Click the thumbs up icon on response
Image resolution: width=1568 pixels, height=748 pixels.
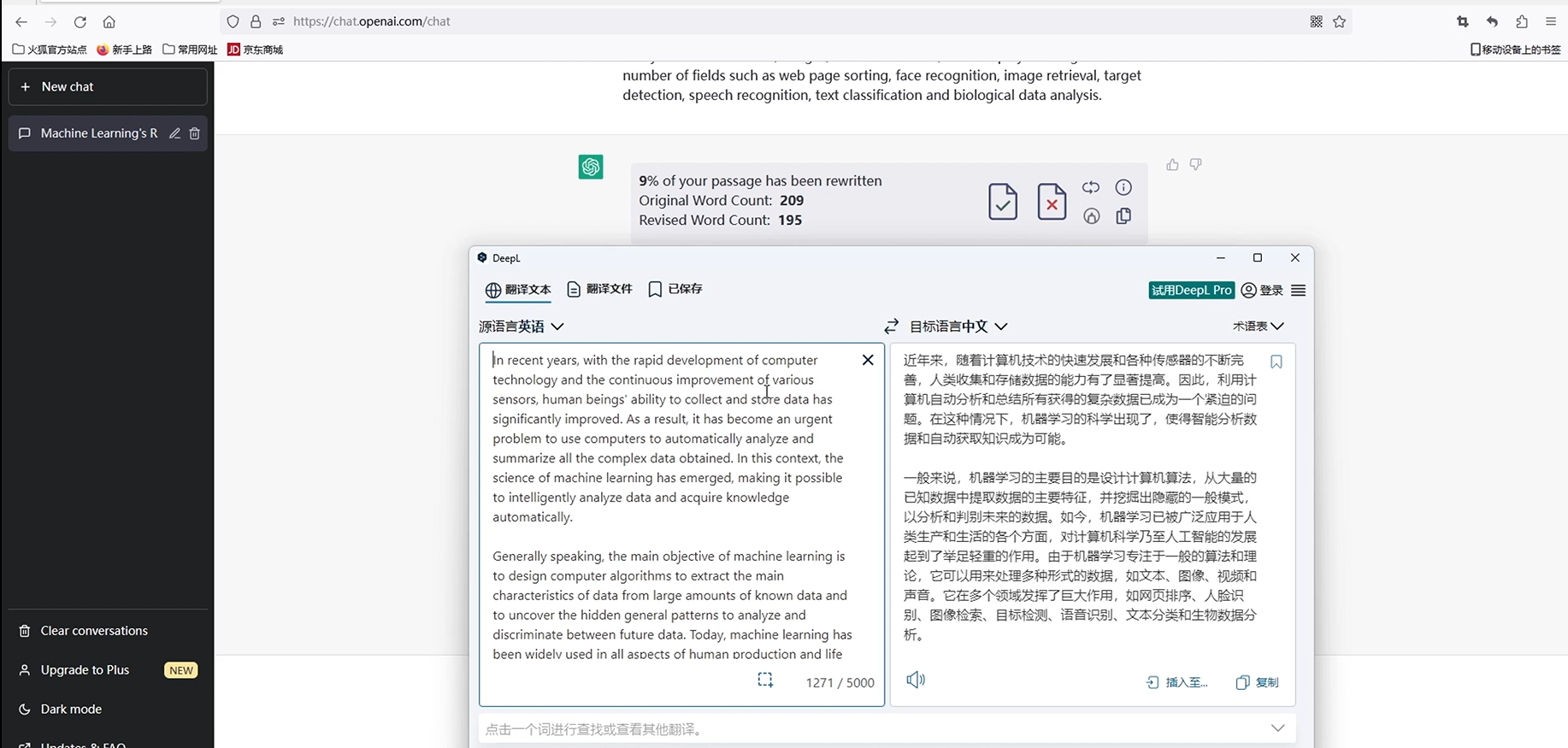click(1172, 164)
